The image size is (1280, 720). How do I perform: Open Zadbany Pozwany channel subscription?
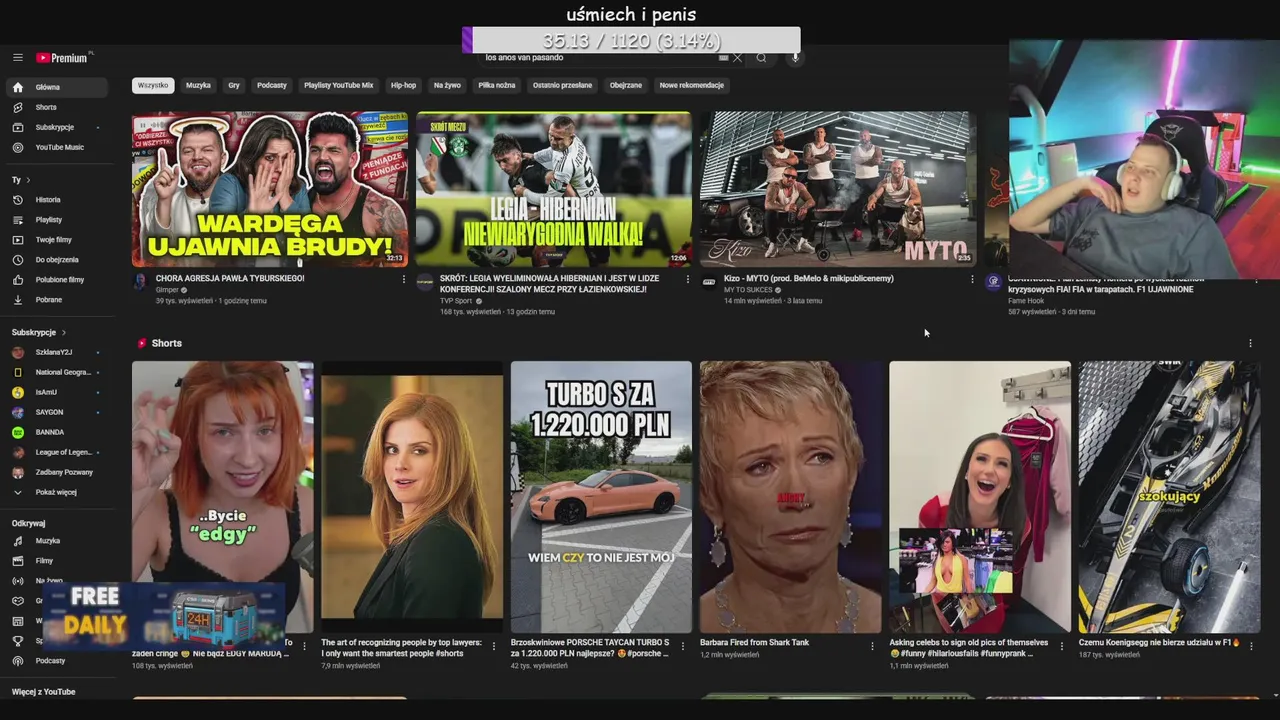click(57, 472)
